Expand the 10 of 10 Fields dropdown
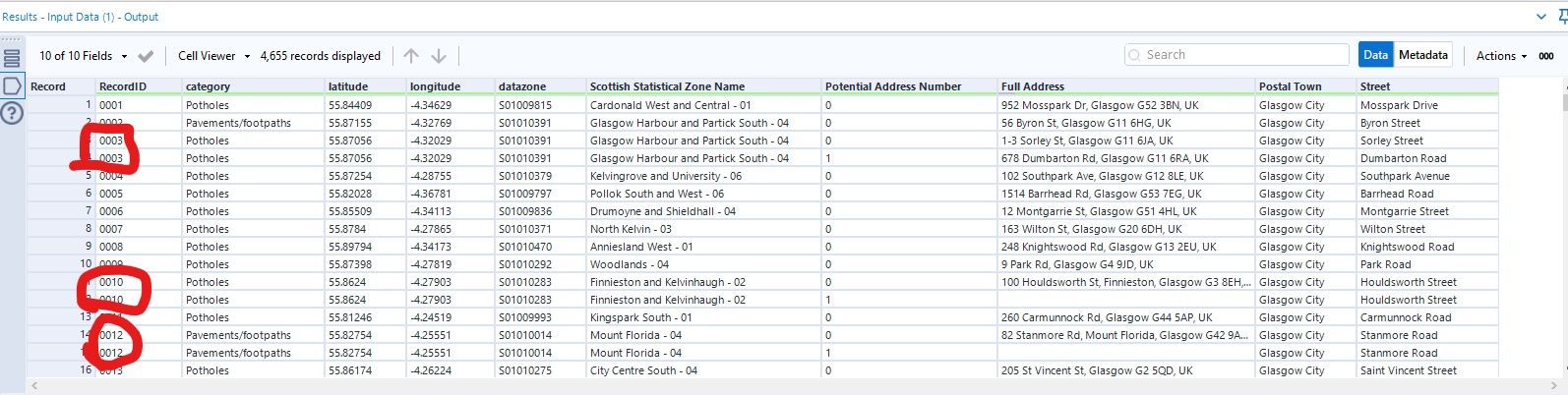Viewport: 1568px width, 395px height. [83, 56]
